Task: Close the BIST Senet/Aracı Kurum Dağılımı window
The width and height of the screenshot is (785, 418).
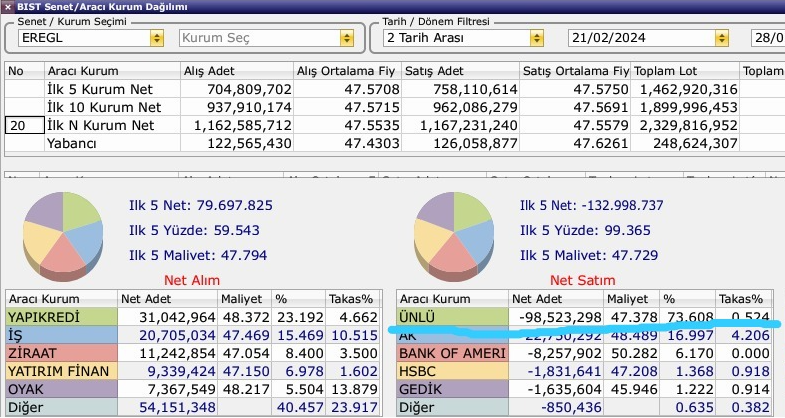Action: (8, 7)
